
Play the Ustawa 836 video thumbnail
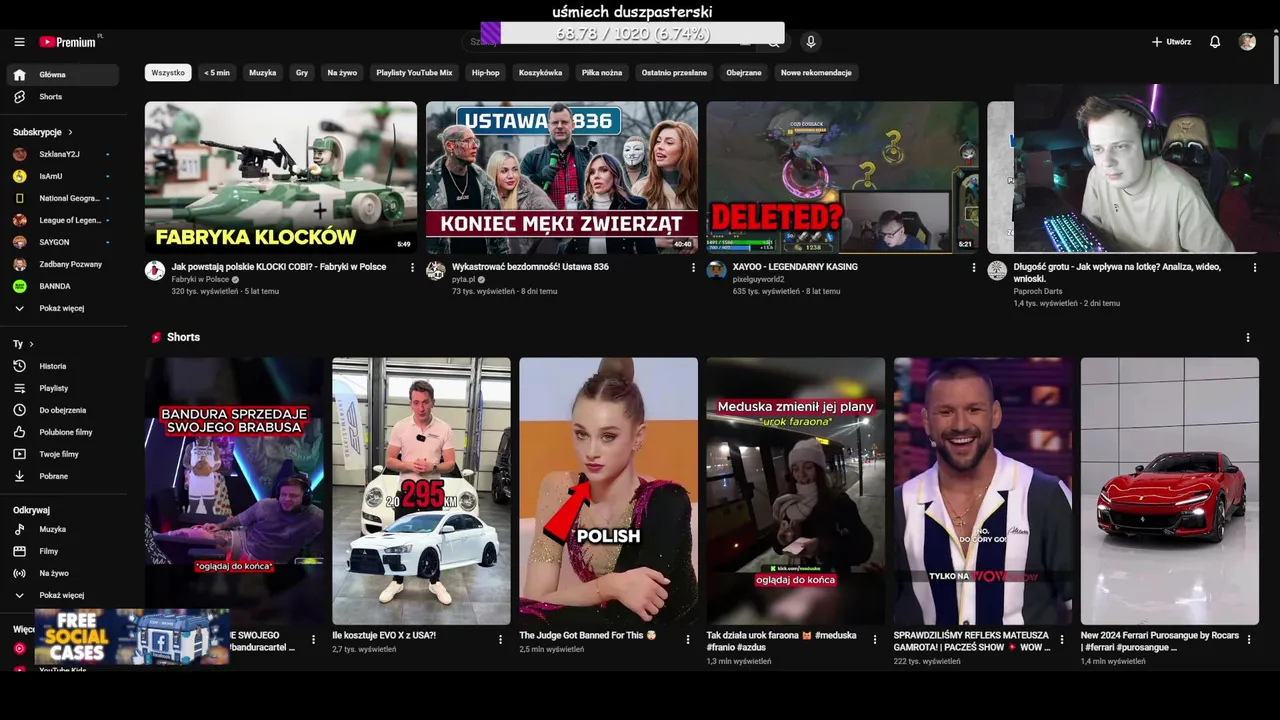[562, 177]
